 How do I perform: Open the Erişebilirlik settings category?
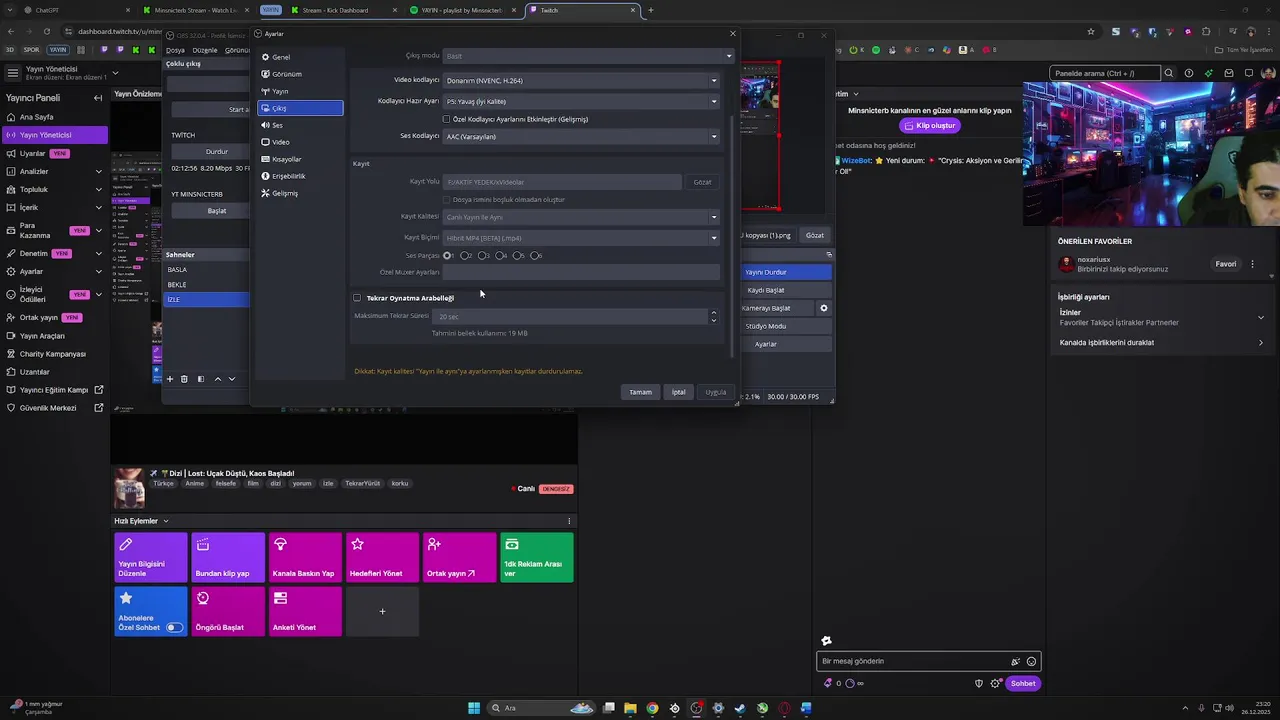[x=300, y=176]
